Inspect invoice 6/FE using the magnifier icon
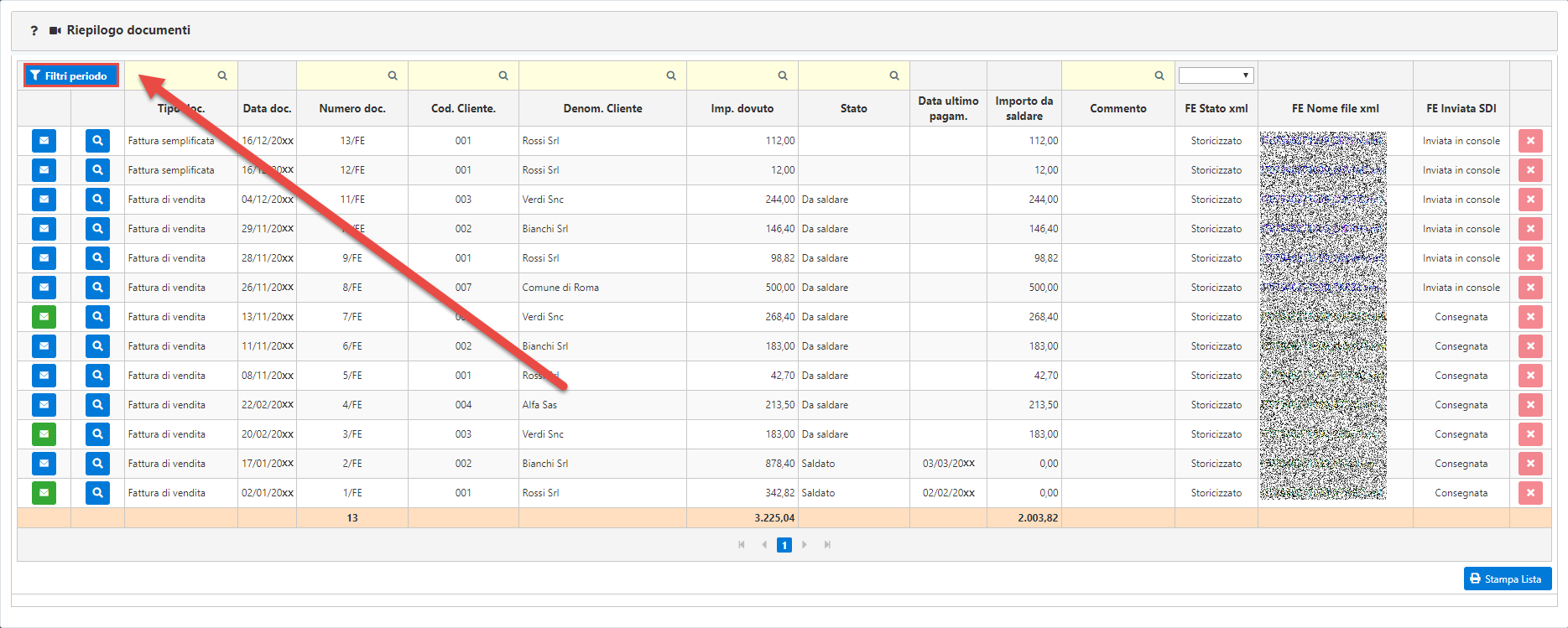1568x628 pixels. [x=97, y=346]
